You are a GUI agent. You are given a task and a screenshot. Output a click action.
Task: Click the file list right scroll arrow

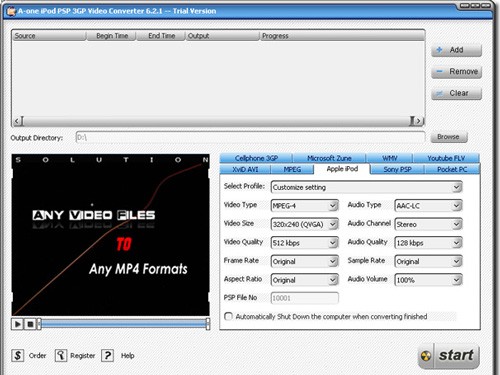419,121
